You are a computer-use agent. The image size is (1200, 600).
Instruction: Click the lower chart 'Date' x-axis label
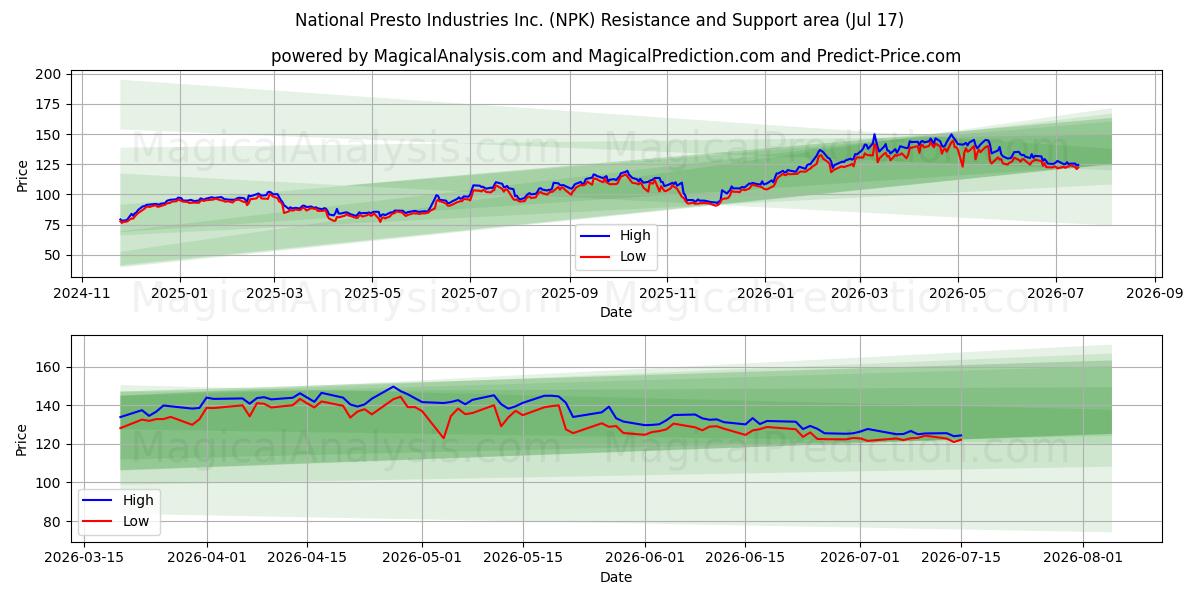point(616,577)
